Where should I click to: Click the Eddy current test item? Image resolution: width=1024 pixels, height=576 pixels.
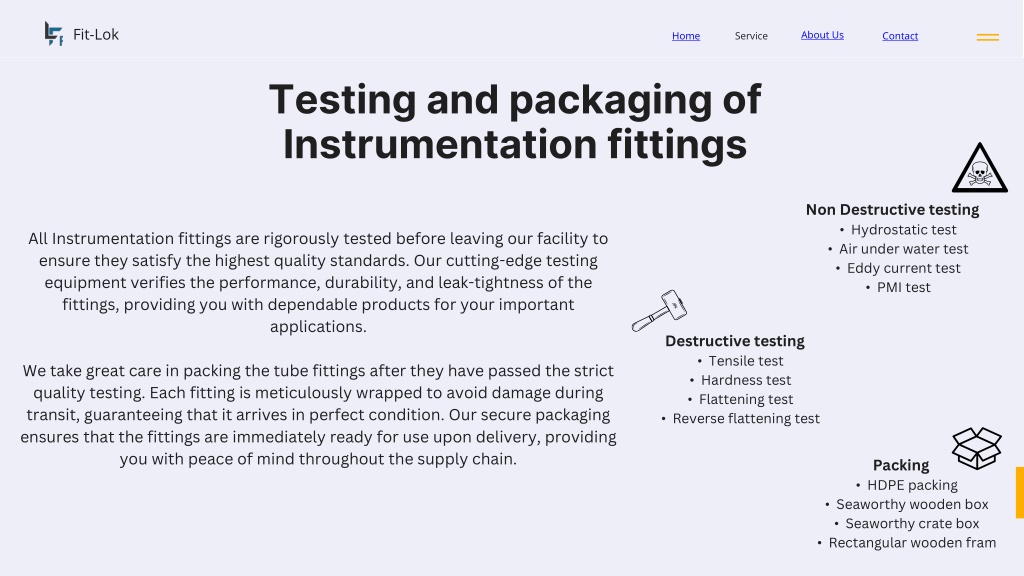(x=903, y=268)
